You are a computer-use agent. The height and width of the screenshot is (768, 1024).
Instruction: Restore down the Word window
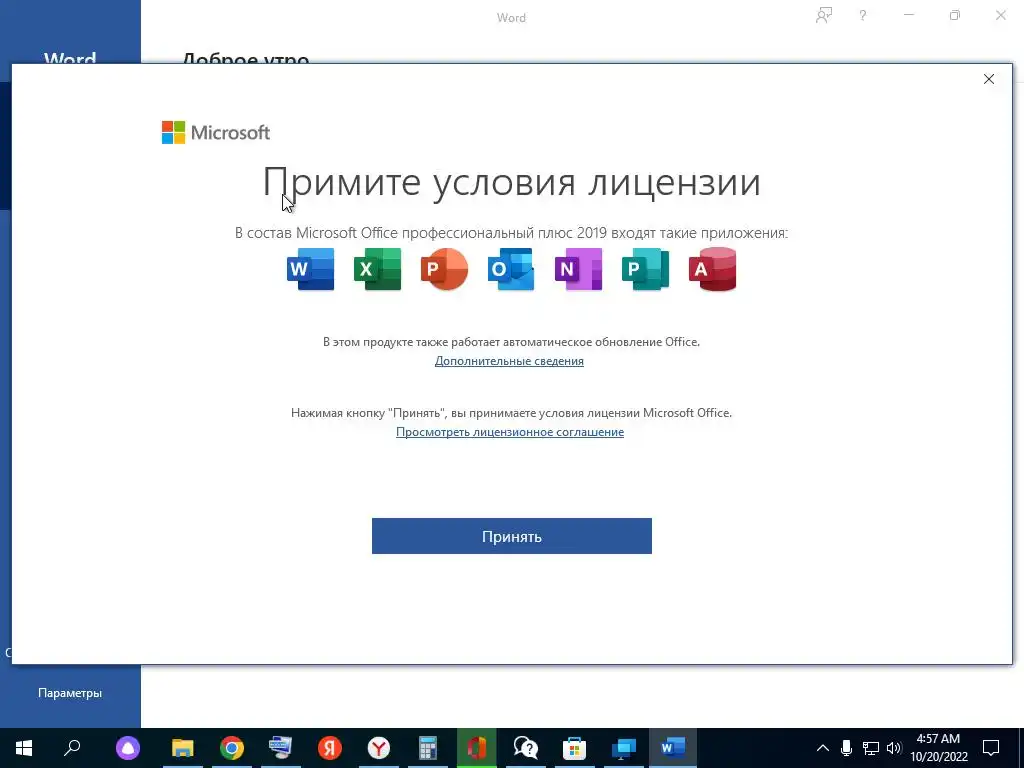955,16
